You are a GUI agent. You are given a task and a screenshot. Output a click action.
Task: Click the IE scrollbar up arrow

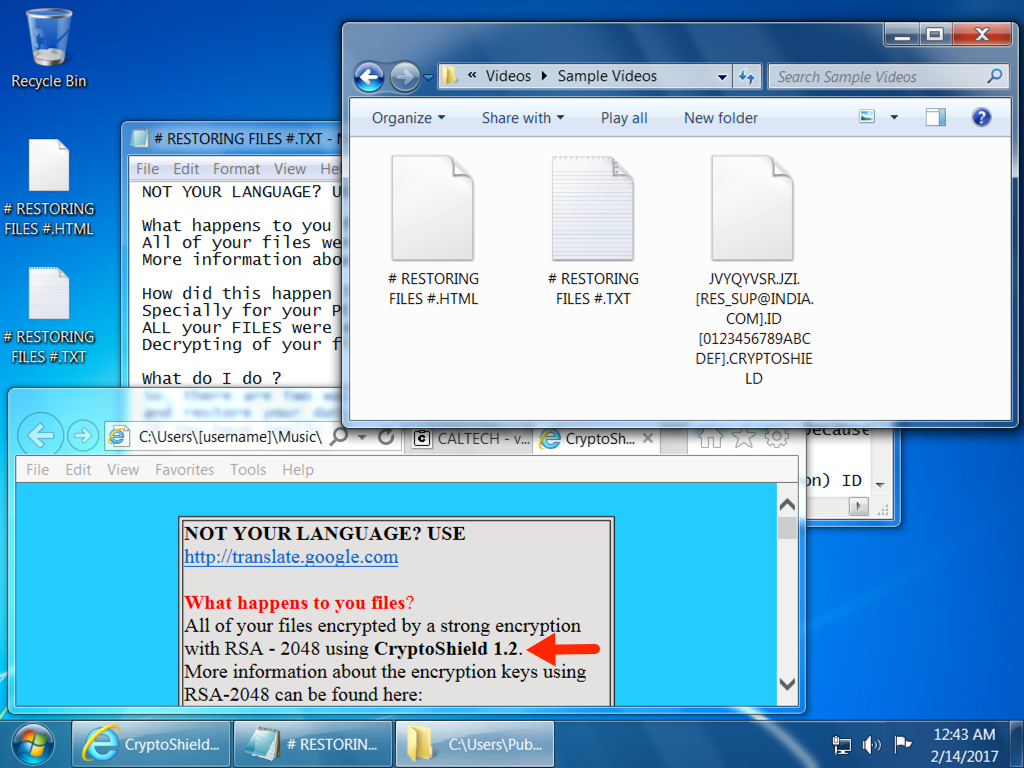pyautogui.click(x=788, y=504)
